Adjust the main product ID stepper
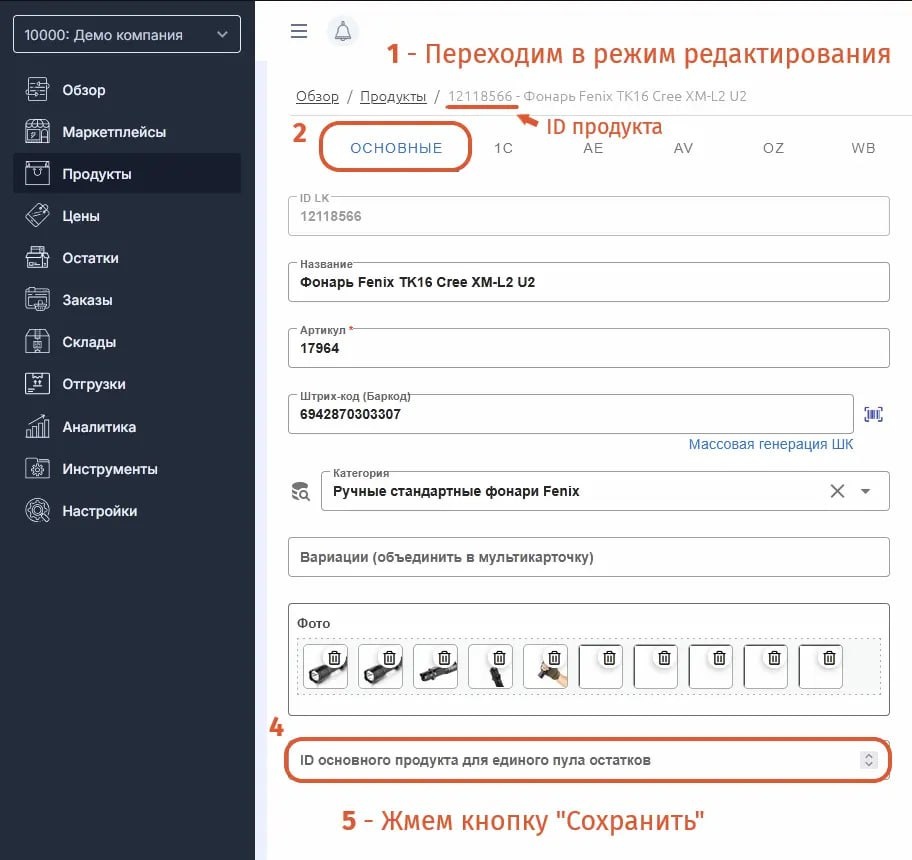Screen dimensions: 912x860 click(868, 760)
